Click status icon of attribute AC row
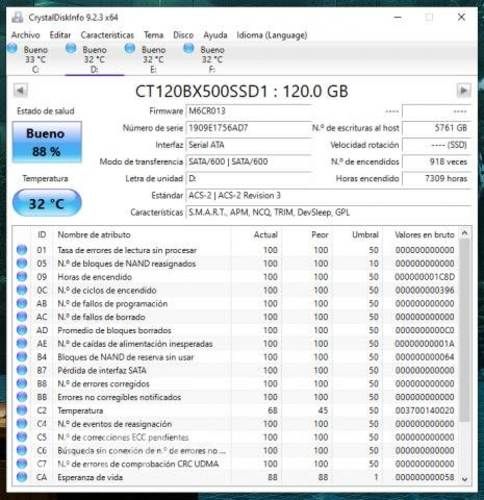The height and width of the screenshot is (500, 484). [22, 317]
